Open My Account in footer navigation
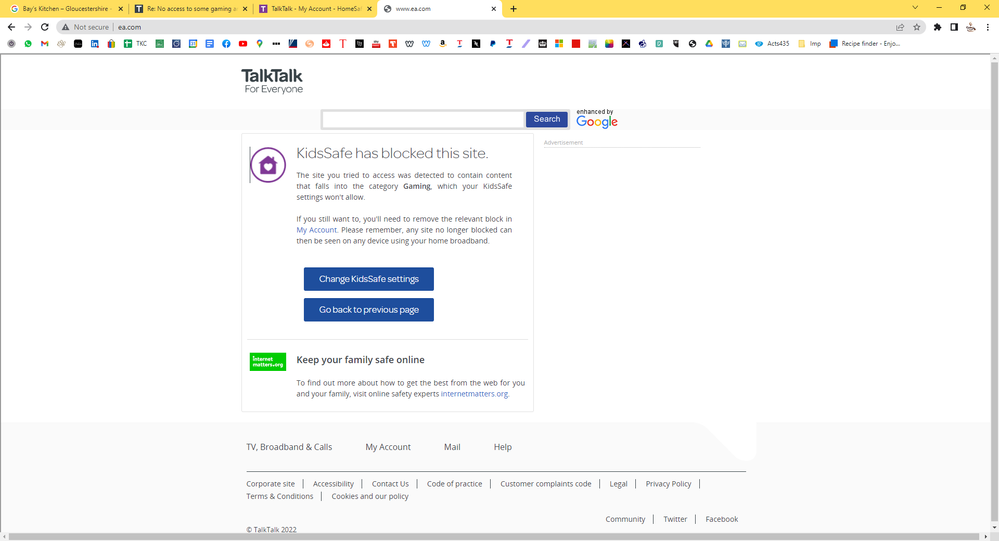 (x=388, y=447)
